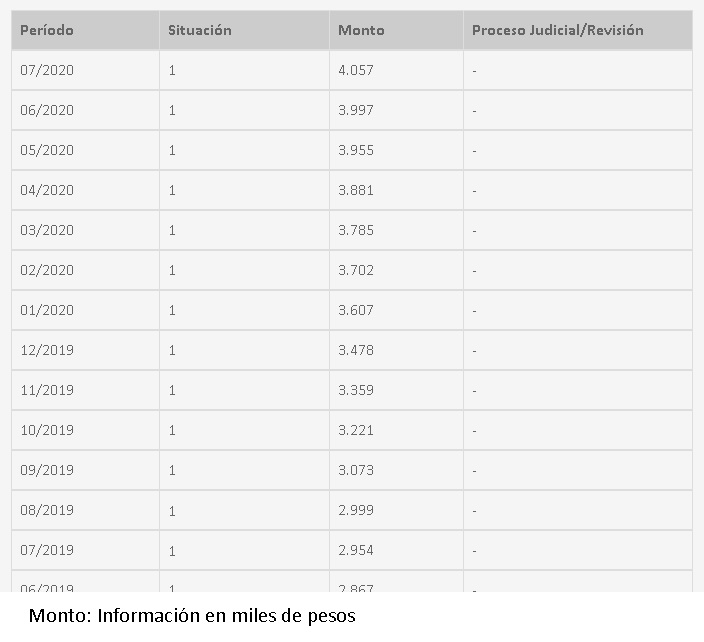
Task: Click the situación value in 07/2019 row
Action: click(x=244, y=550)
